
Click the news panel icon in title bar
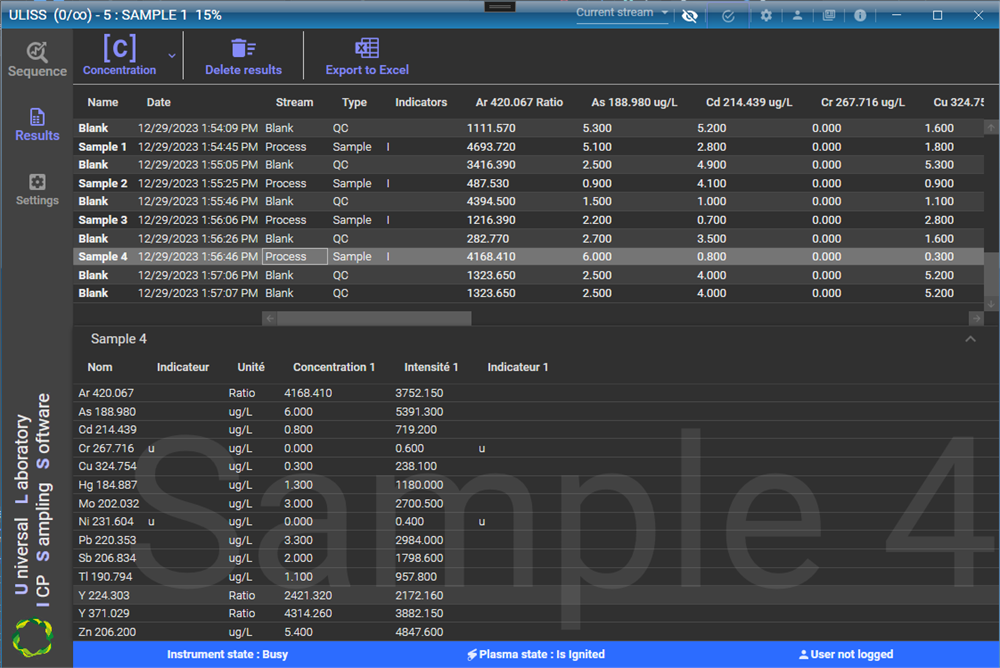click(829, 15)
